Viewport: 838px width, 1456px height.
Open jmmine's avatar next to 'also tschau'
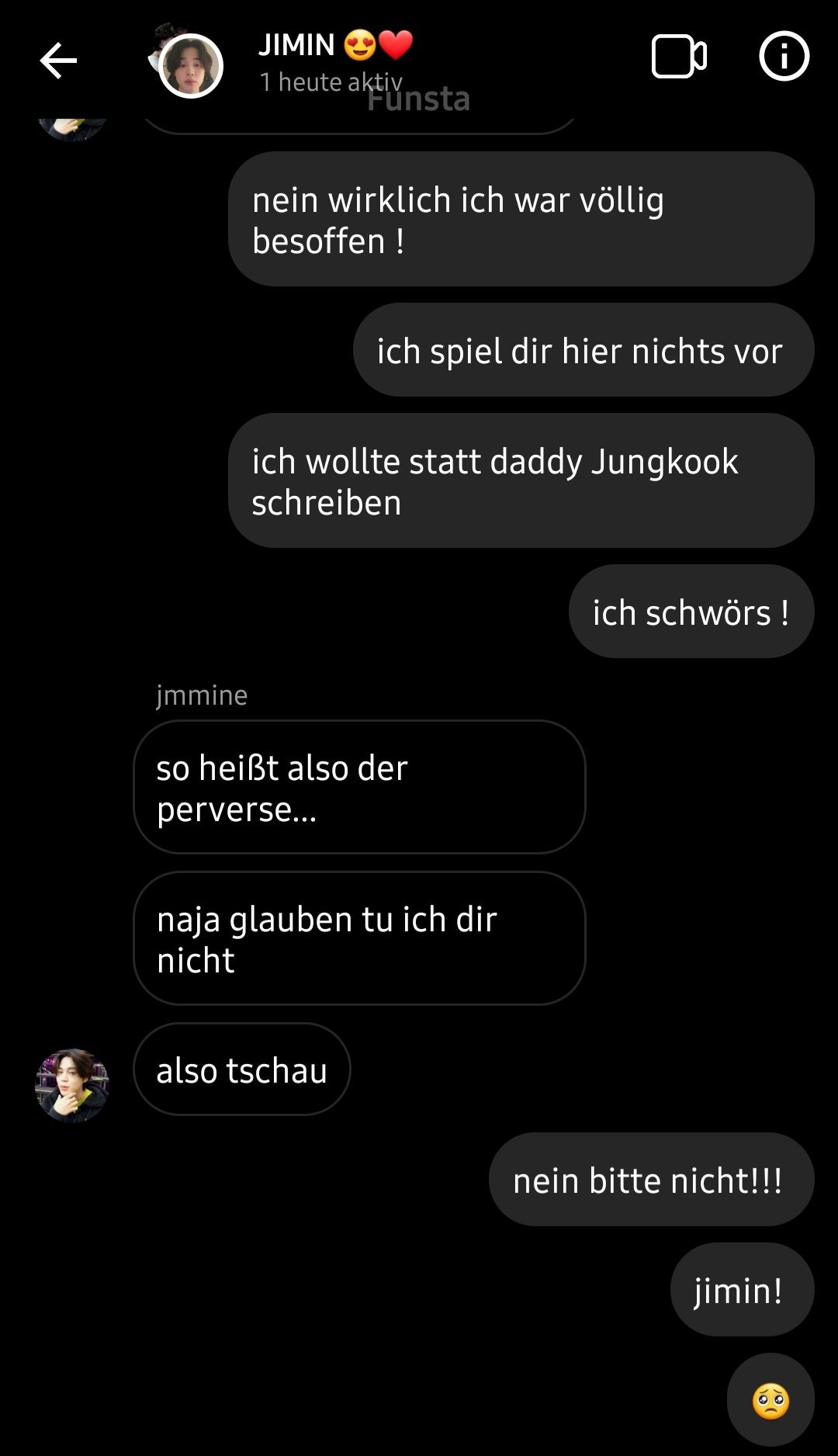pyautogui.click(x=72, y=1085)
